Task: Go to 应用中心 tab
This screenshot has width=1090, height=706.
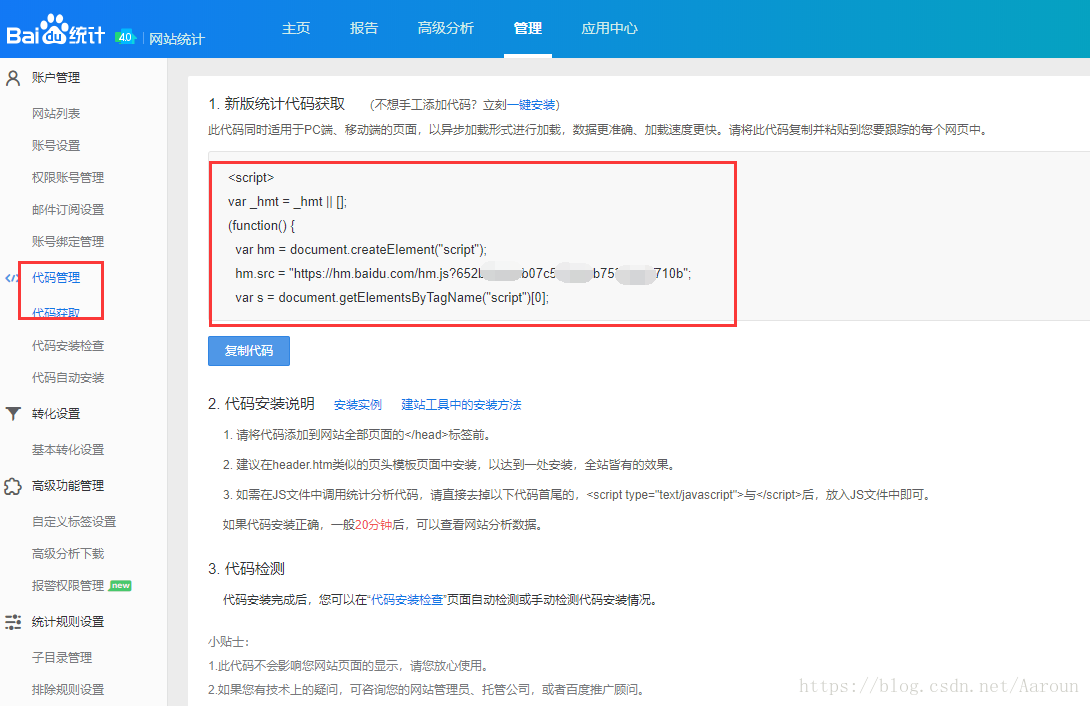Action: [610, 28]
